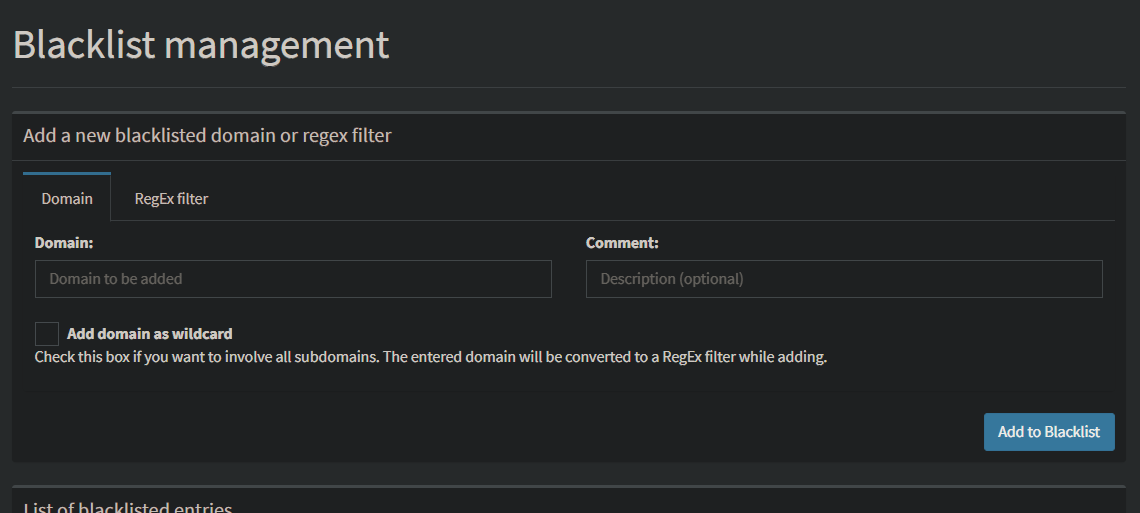Focus the Domain to be added field

[293, 279]
